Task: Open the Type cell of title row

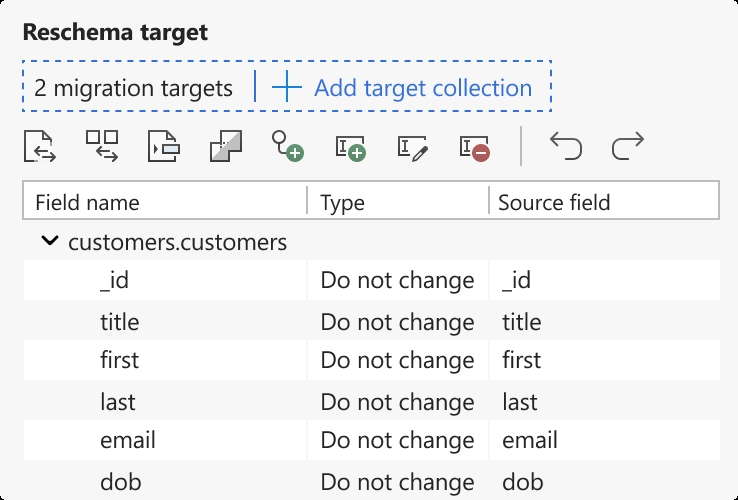Action: (398, 322)
